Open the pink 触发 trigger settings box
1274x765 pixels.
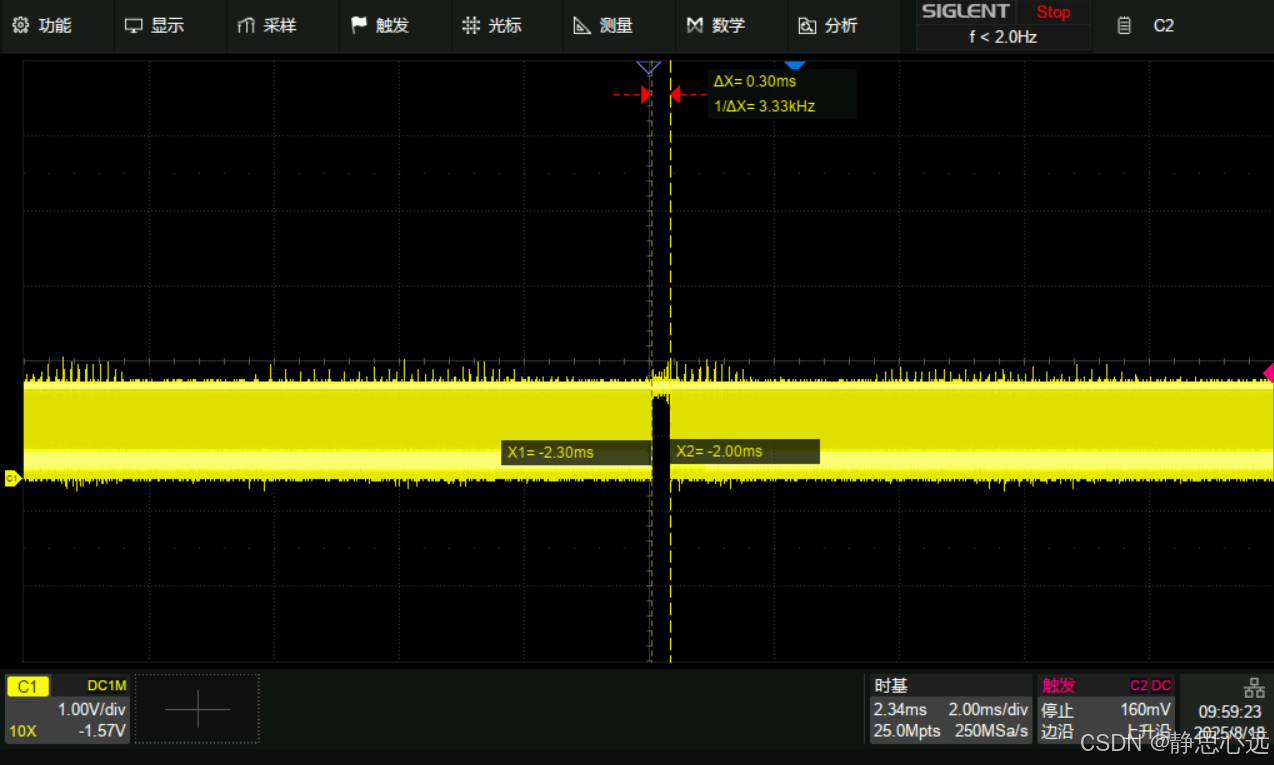1106,709
